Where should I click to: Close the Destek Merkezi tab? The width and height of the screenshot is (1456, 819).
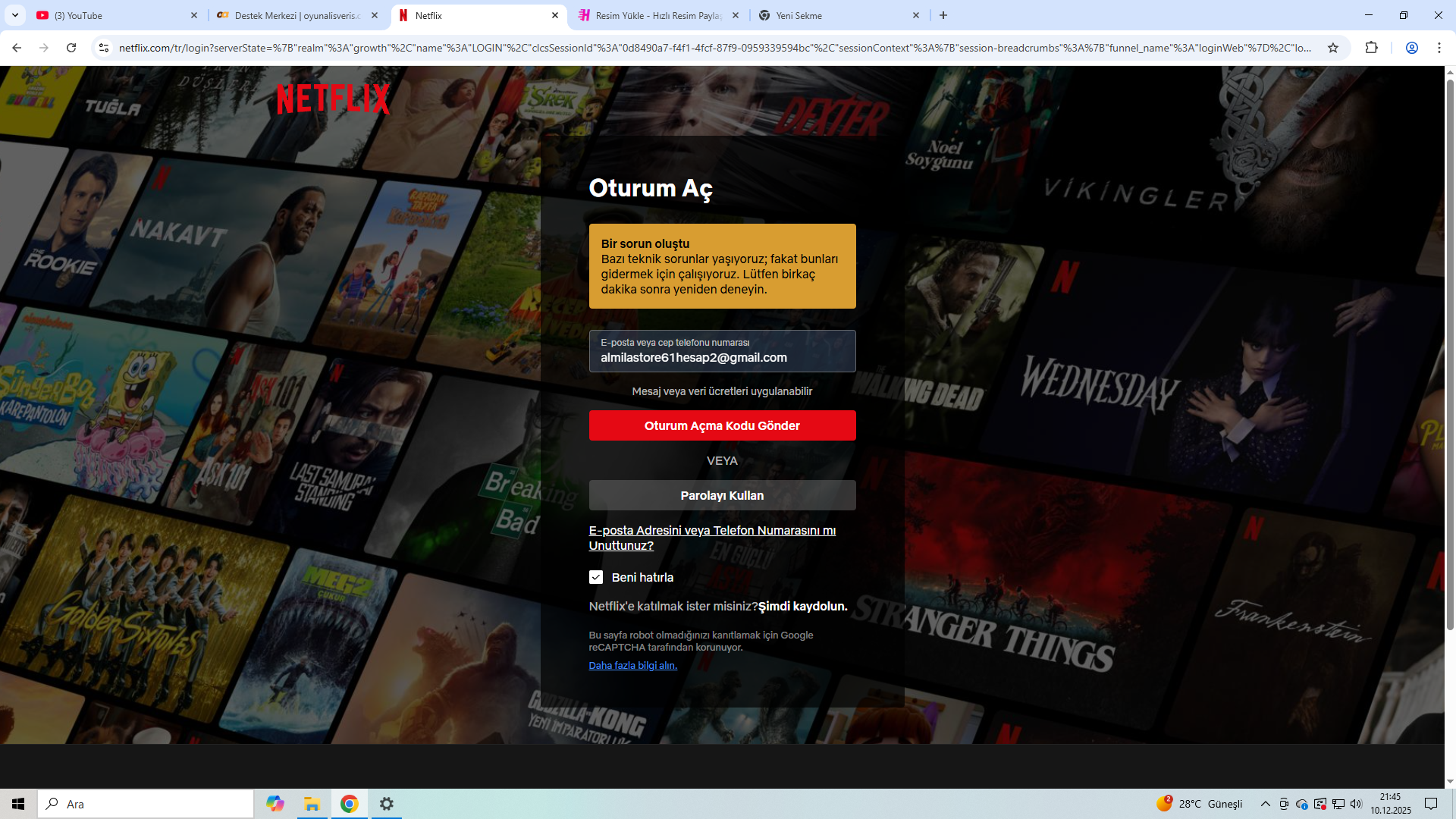[375, 15]
